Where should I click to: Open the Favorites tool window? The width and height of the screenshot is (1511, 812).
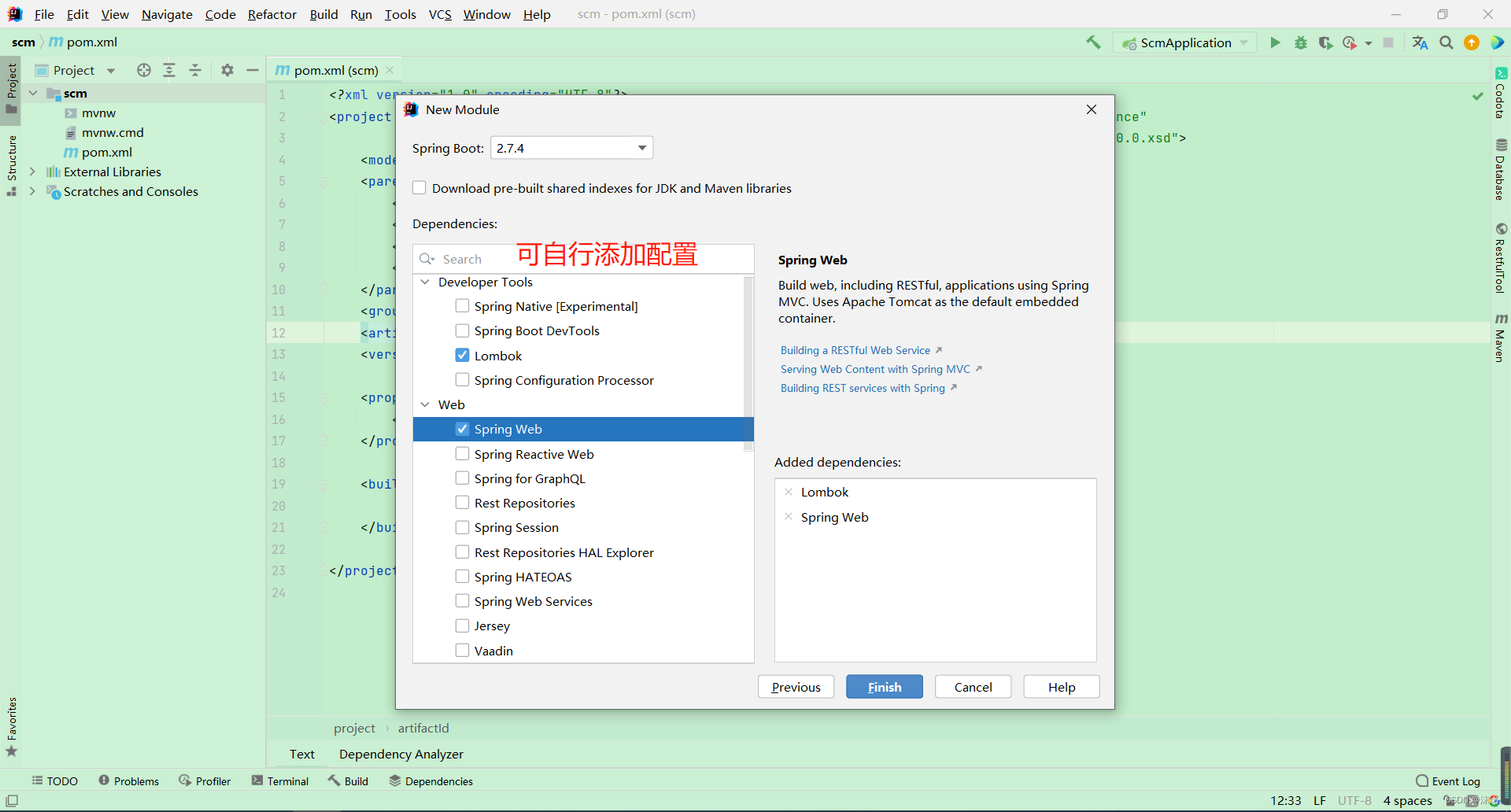(11, 727)
